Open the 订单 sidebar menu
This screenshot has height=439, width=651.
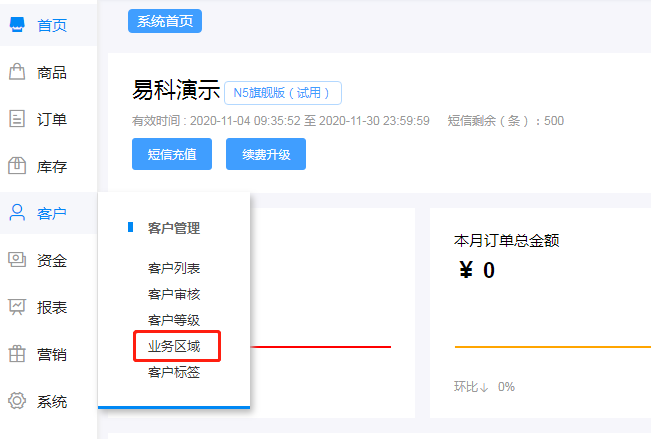coord(49,119)
